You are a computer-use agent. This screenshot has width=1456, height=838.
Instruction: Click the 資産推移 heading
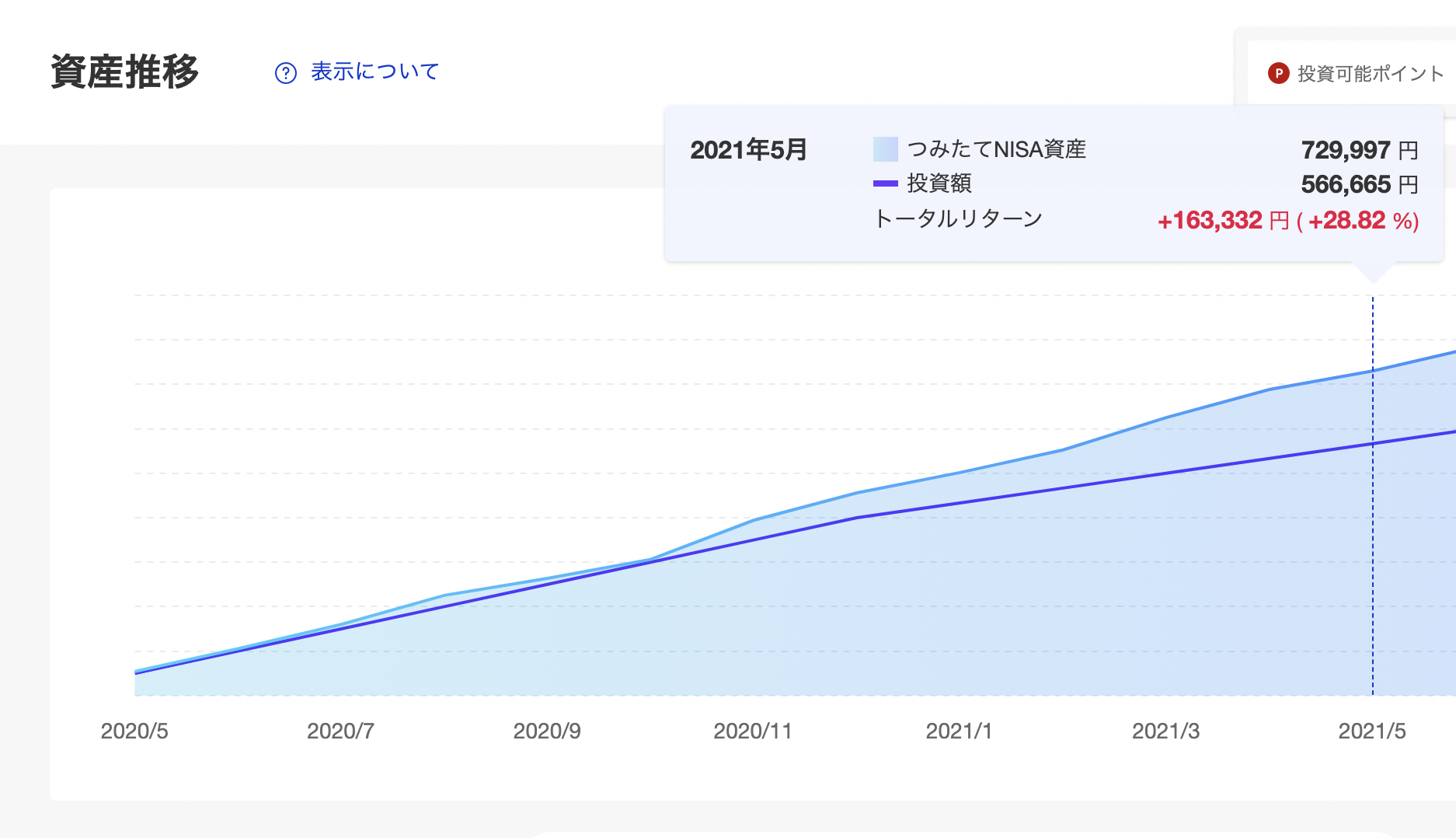point(125,72)
